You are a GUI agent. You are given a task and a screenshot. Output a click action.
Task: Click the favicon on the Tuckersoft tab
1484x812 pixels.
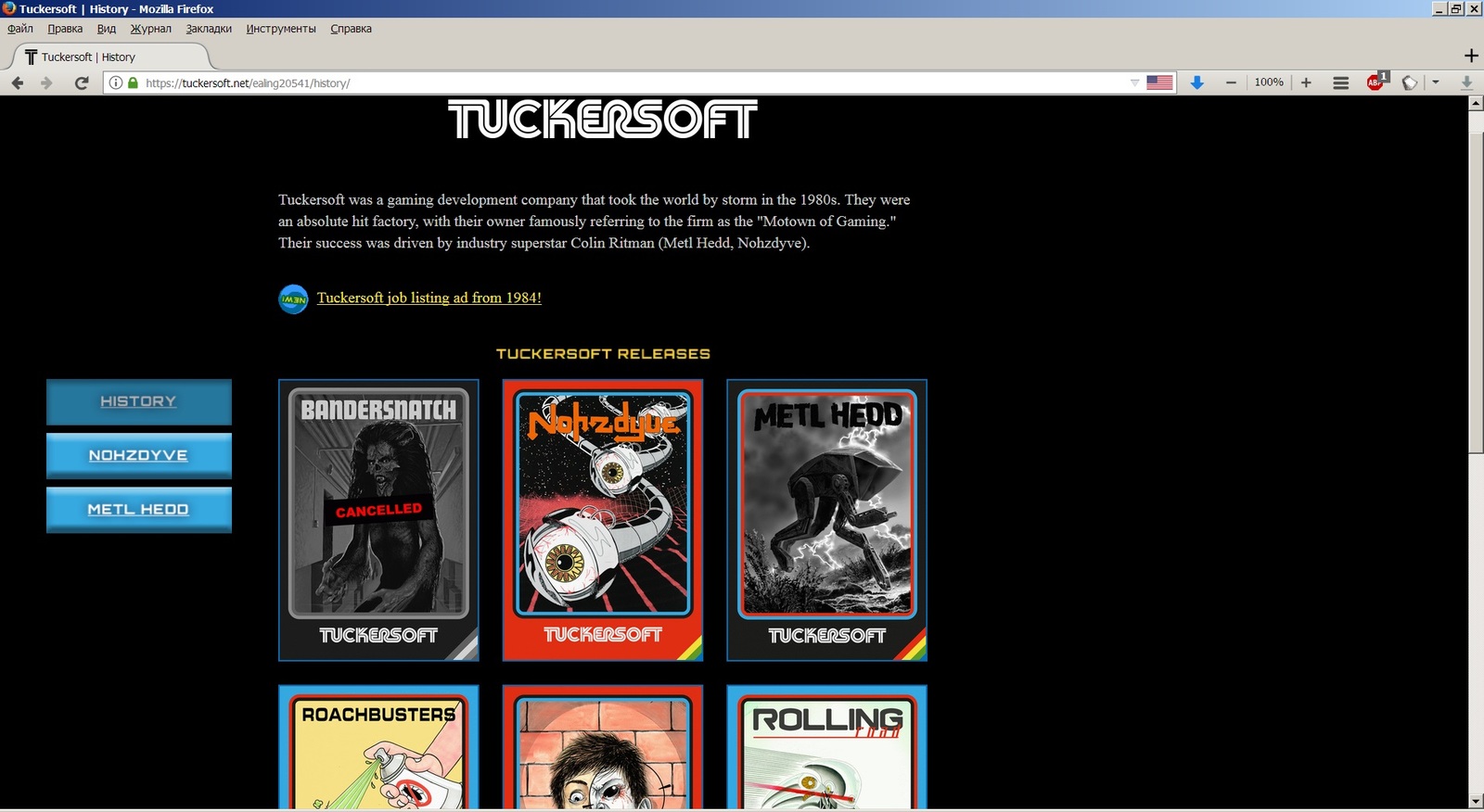(x=32, y=57)
